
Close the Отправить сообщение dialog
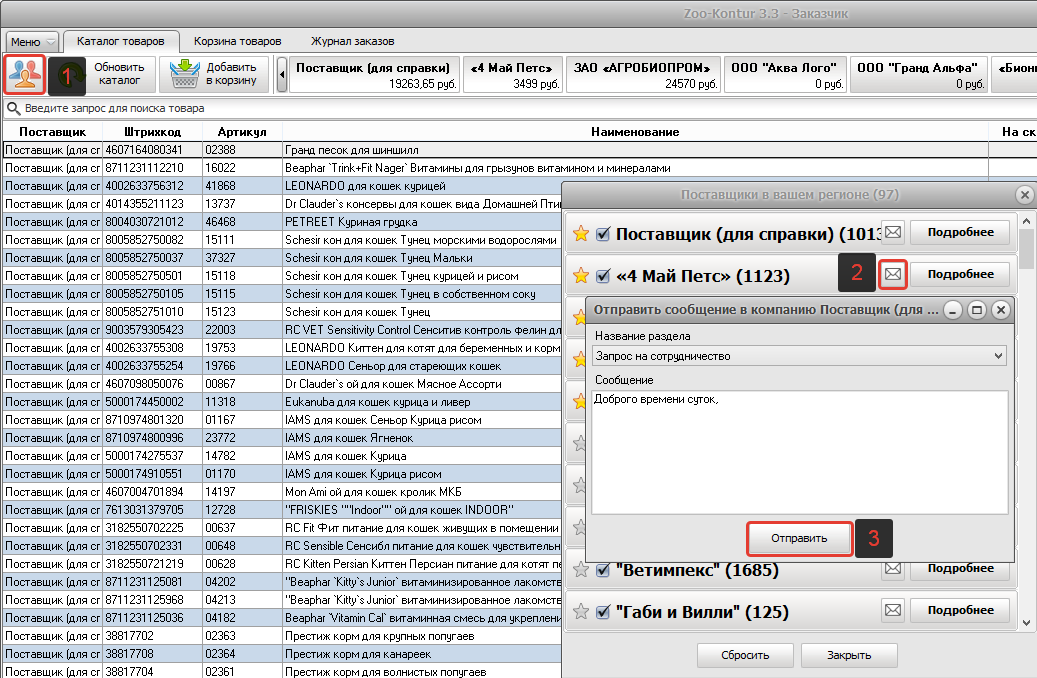[x=1001, y=310]
